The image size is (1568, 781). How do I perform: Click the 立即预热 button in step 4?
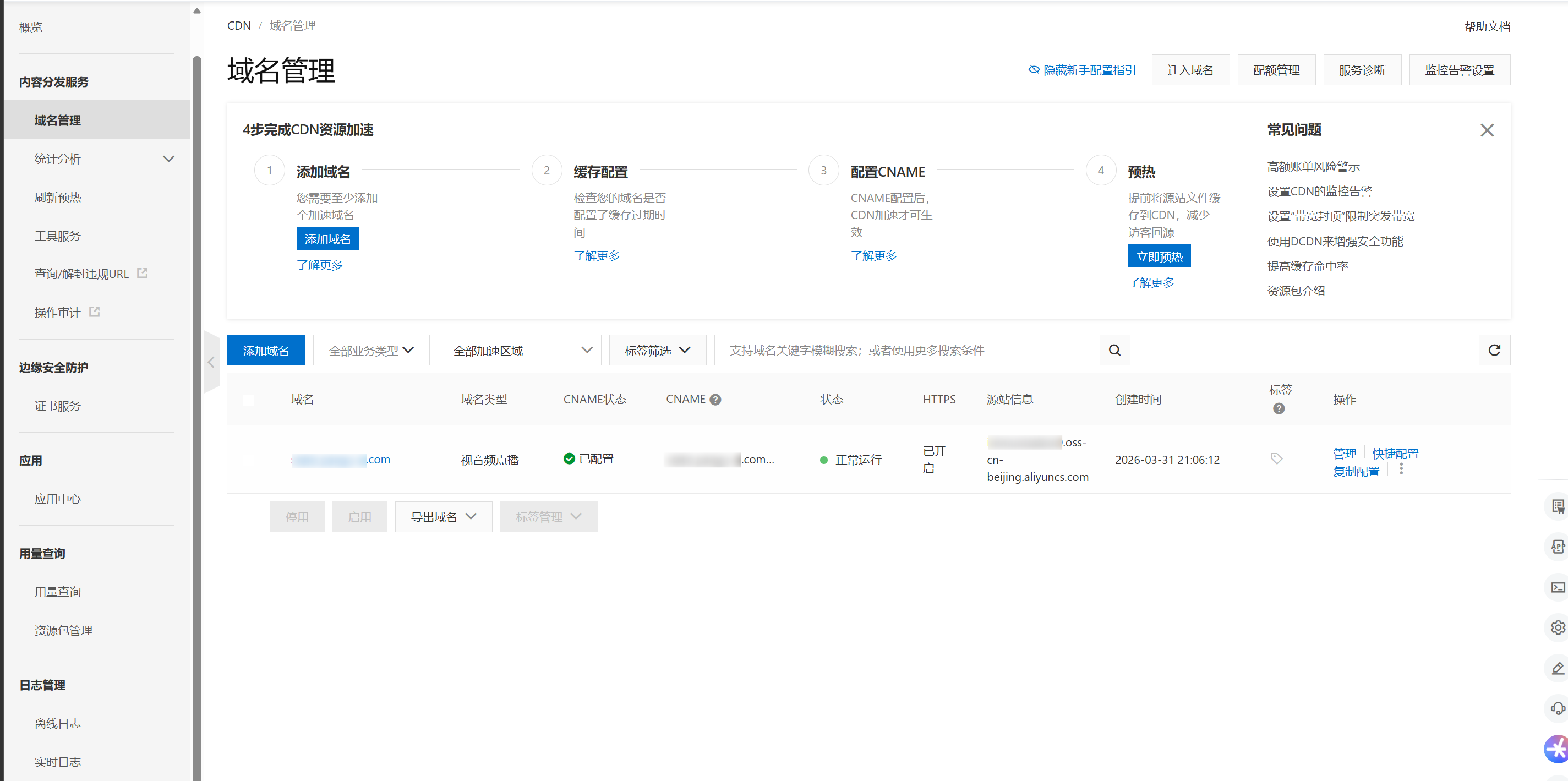1159,256
